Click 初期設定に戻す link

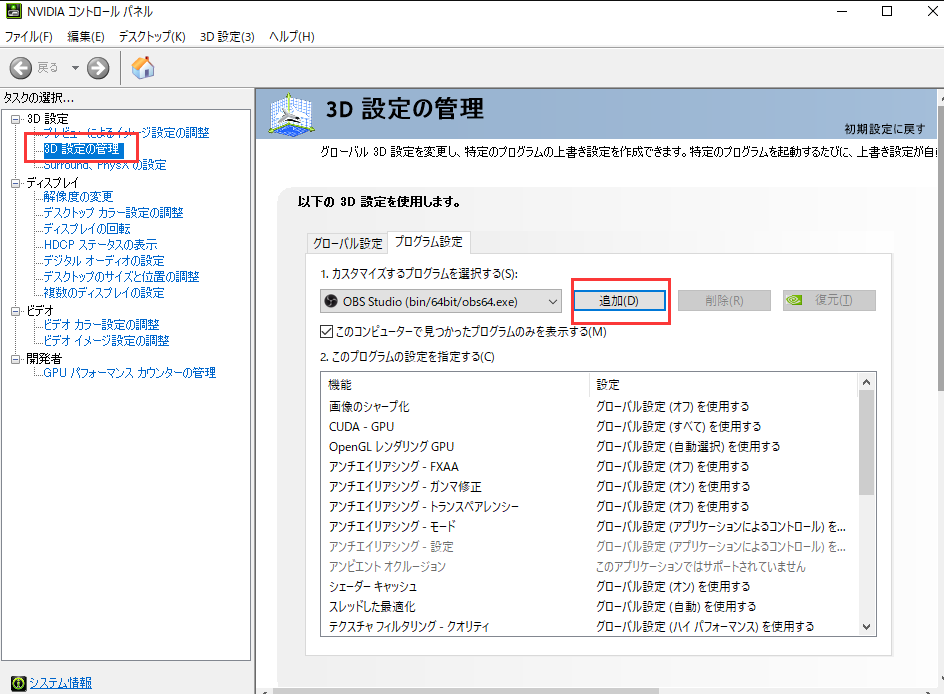884,129
